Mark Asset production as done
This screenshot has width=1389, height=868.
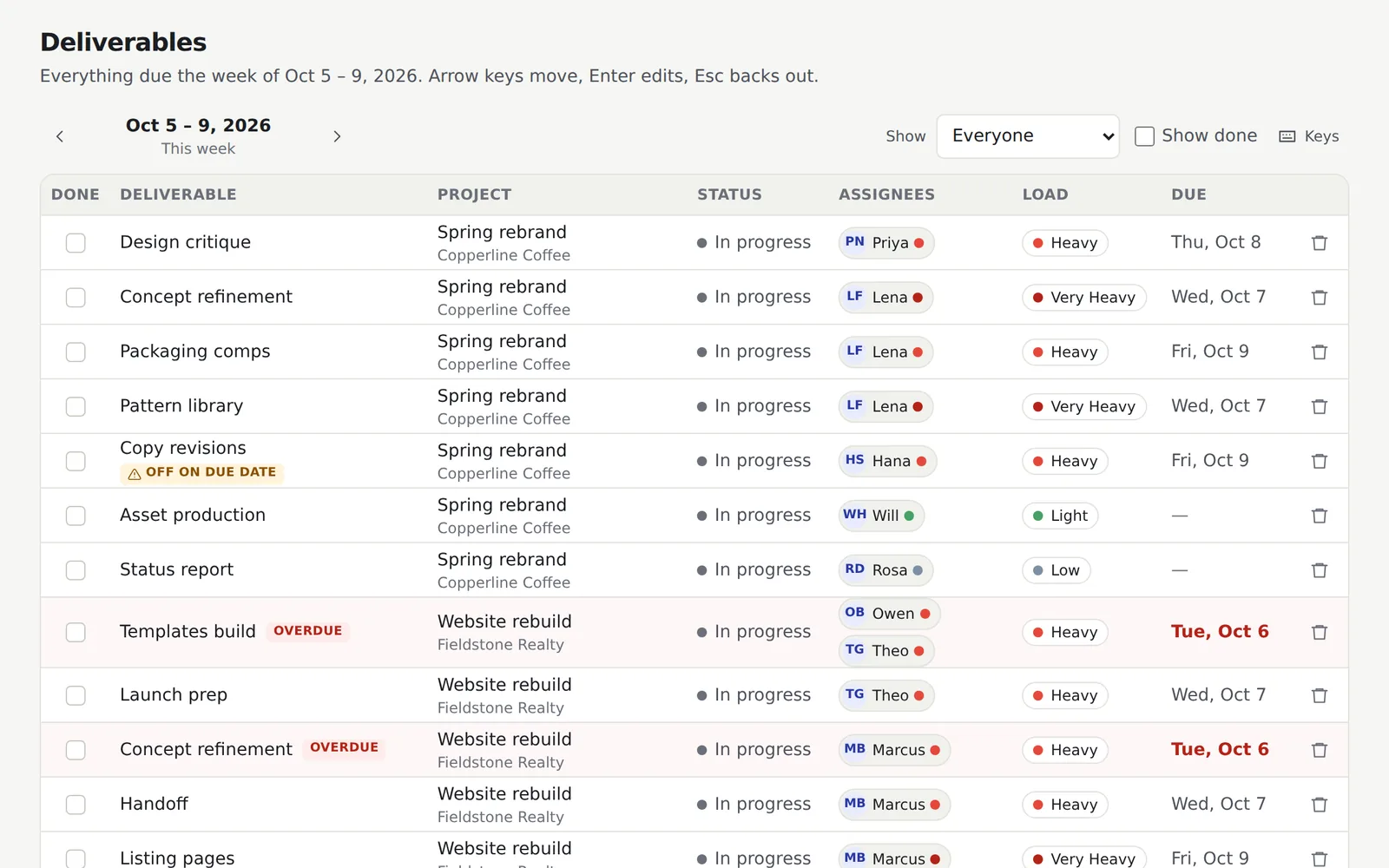(76, 516)
